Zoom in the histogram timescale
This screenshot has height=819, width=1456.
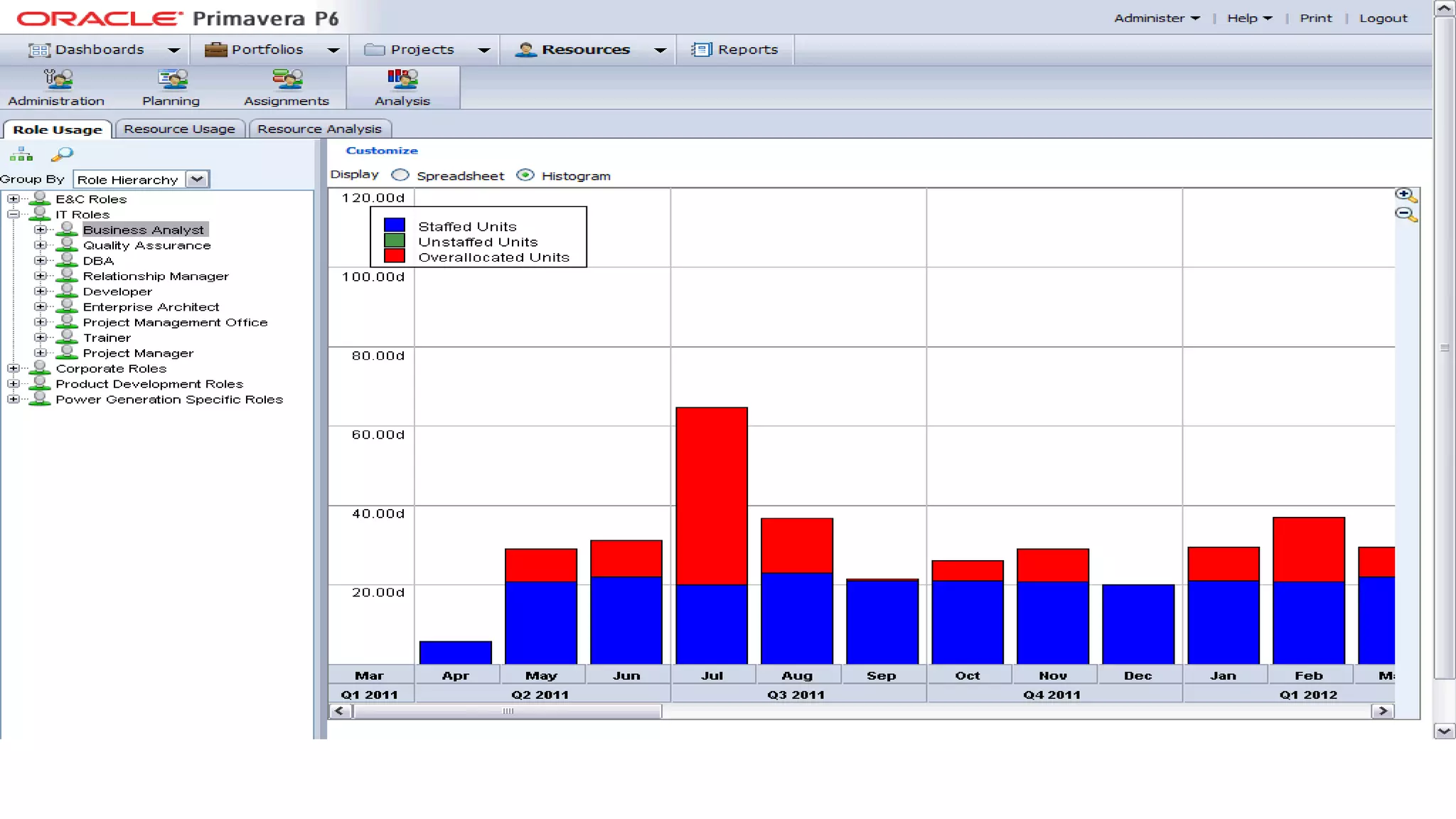point(1406,195)
